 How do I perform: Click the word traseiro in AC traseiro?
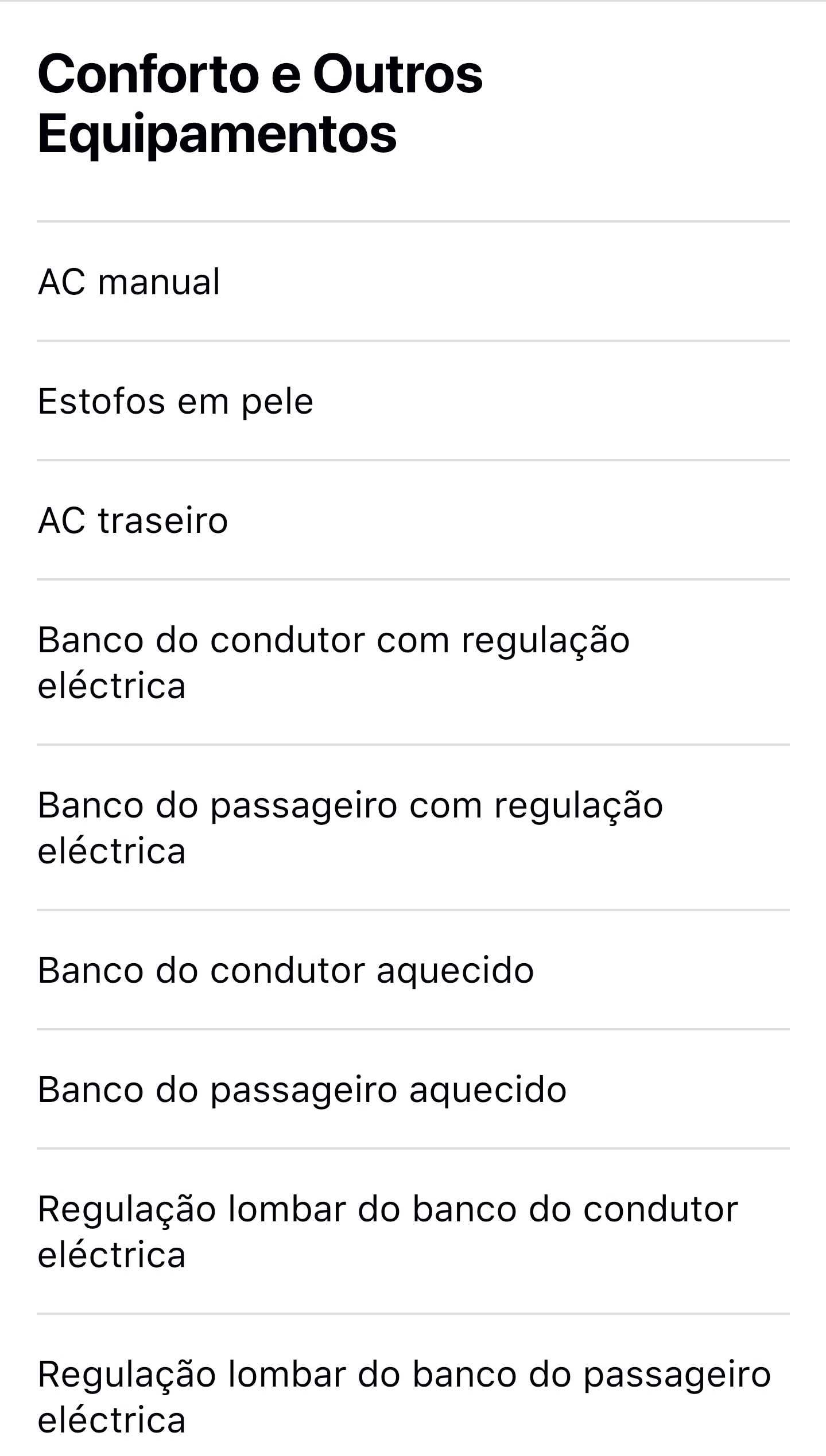point(163,520)
